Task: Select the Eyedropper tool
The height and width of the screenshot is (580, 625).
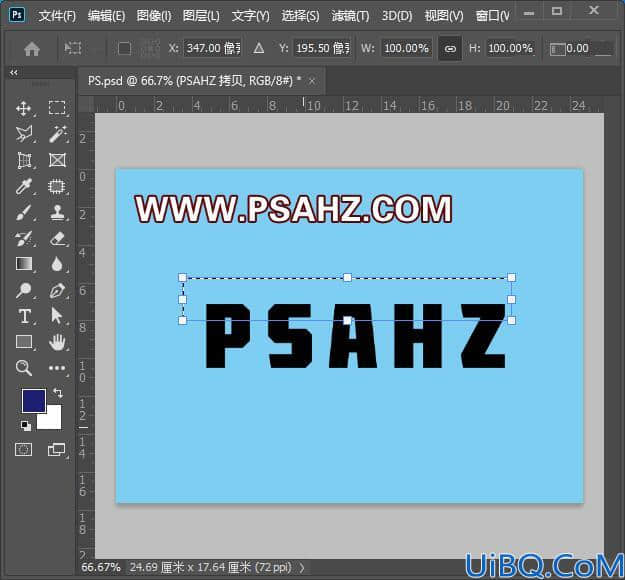Action: tap(24, 186)
